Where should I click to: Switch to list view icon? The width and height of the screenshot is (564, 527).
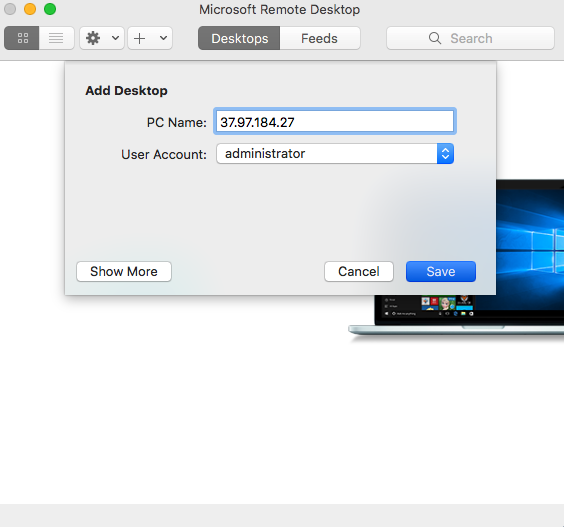pyautogui.click(x=56, y=38)
